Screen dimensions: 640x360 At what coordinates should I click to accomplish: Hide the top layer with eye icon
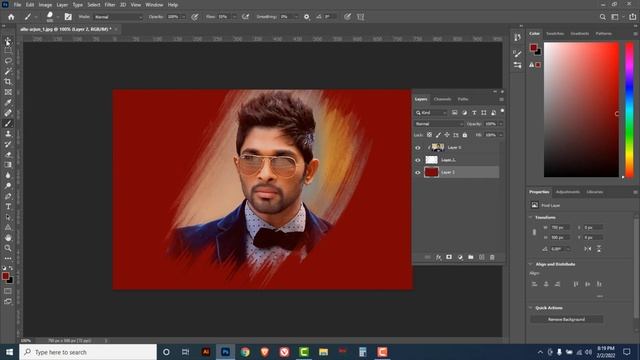(418, 148)
